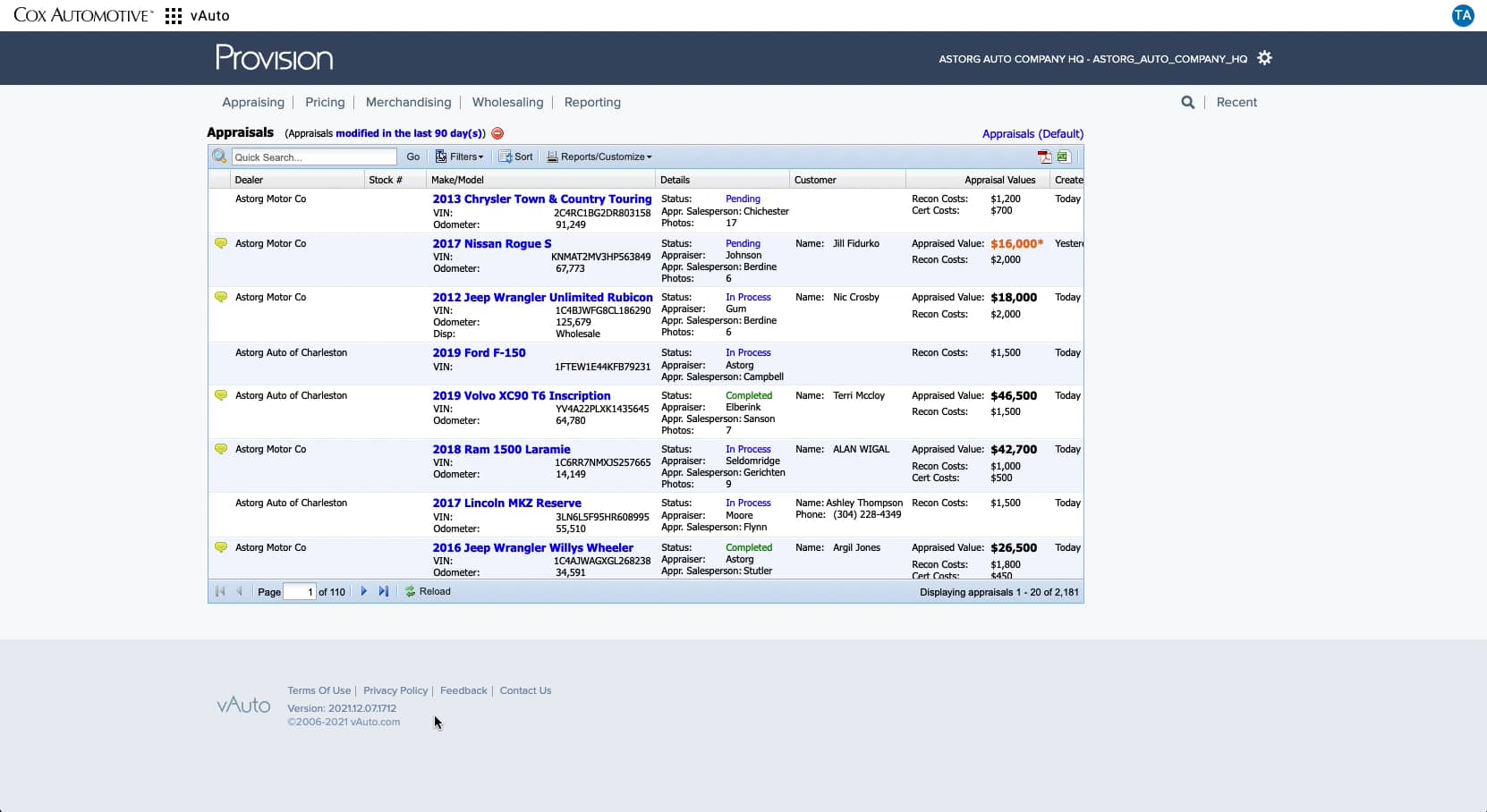Open the 2012 Jeep Wrangler Unlimited Rubicon appraisal

(x=543, y=298)
